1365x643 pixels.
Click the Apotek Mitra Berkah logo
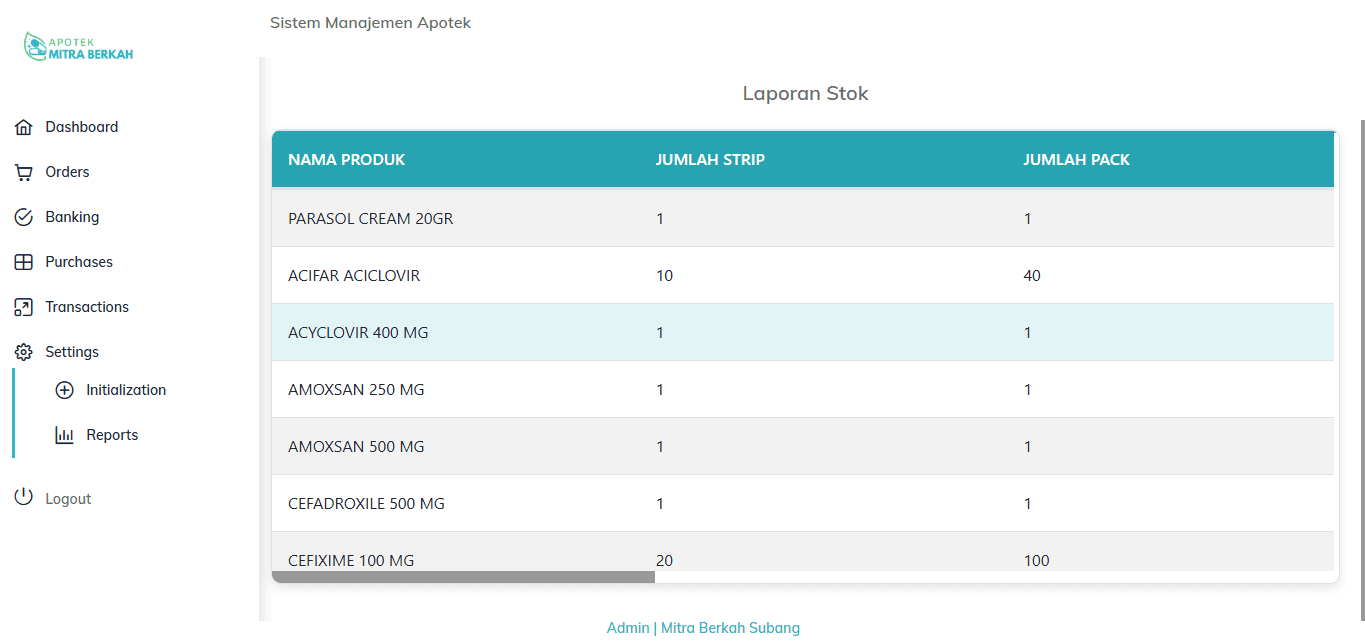78,47
